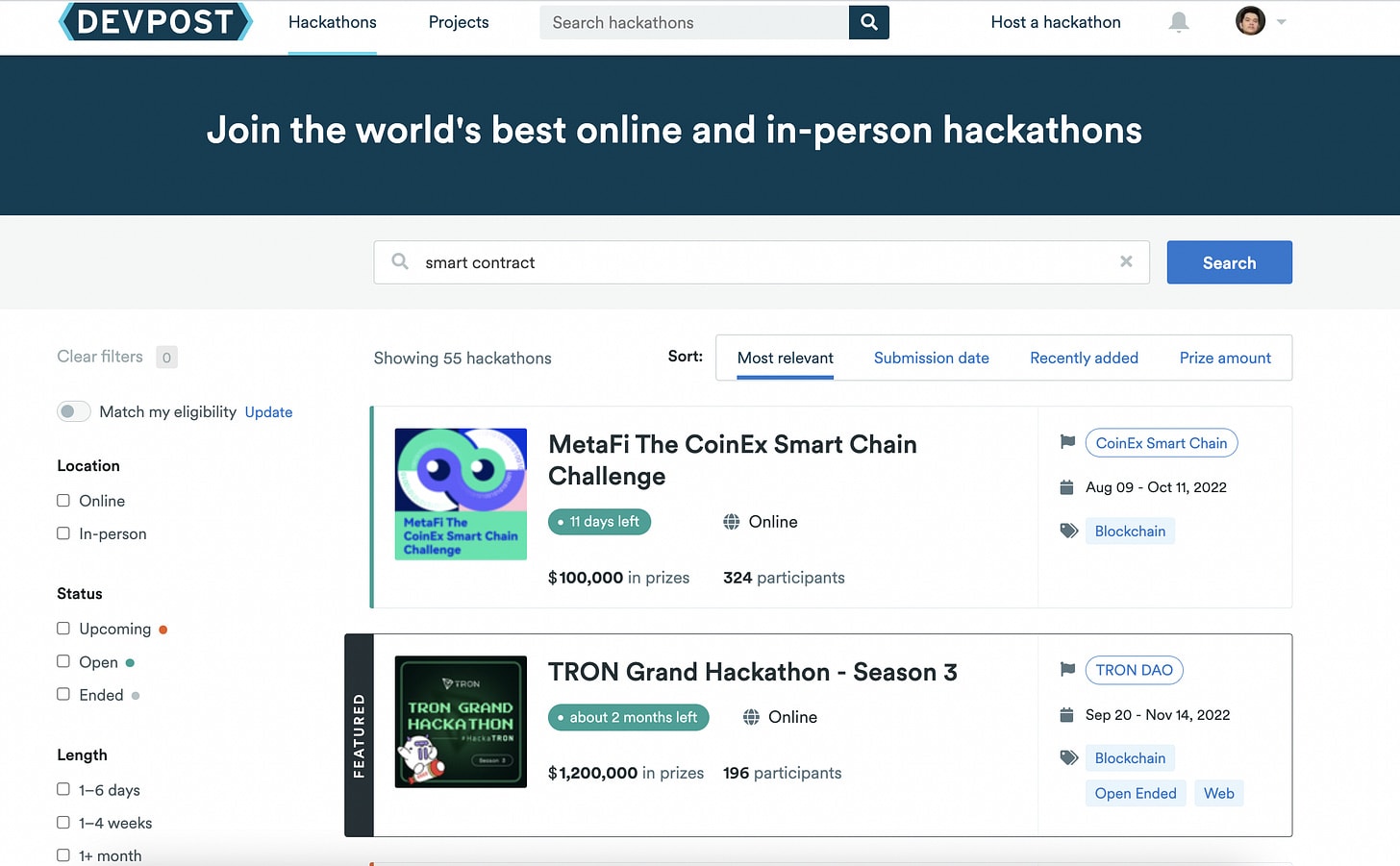Click the flag icon beside CoinEx Smart Chain
This screenshot has height=866, width=1400.
click(x=1067, y=442)
